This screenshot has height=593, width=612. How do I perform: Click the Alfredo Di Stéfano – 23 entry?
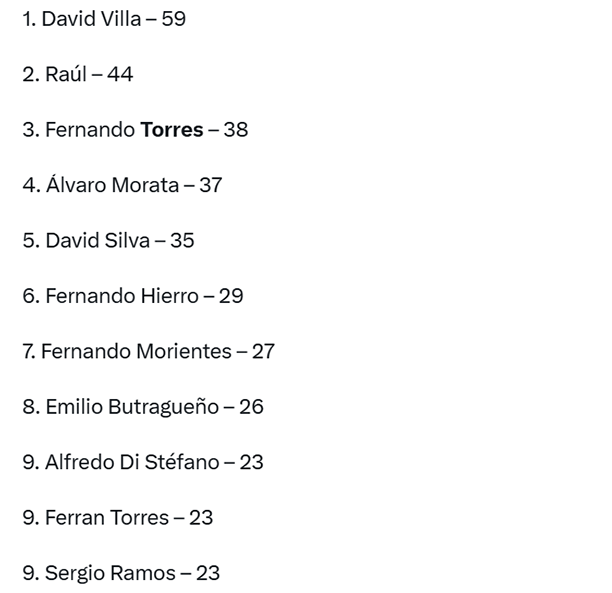coord(143,462)
